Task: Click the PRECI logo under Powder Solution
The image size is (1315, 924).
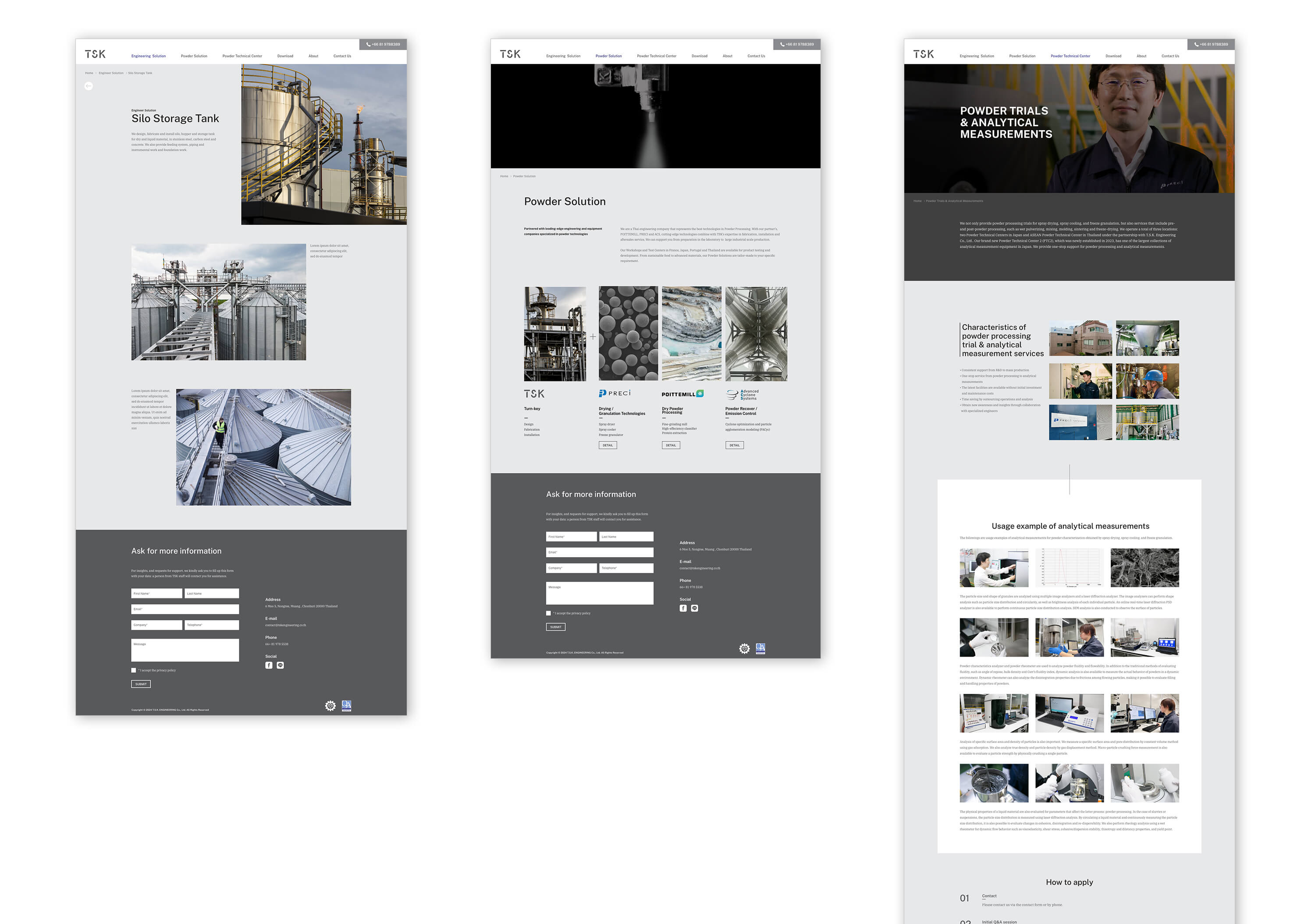Action: (x=615, y=393)
